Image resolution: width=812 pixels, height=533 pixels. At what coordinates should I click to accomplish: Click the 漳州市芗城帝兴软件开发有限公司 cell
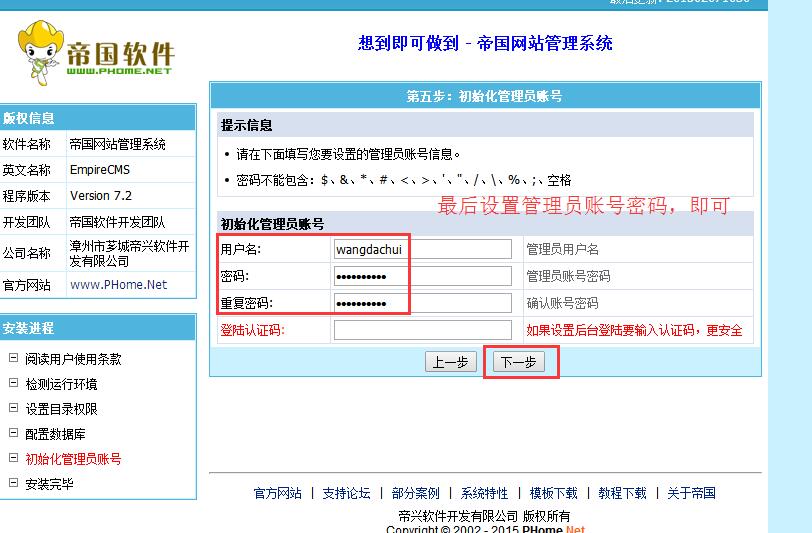[131, 253]
